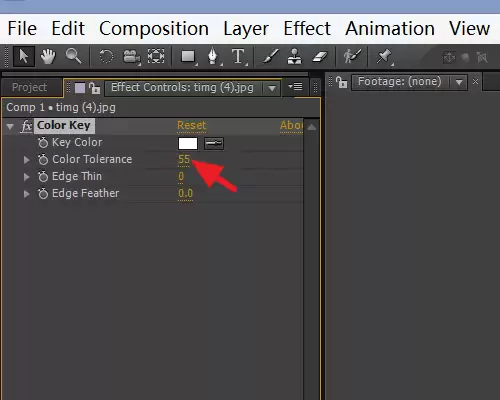
Task: Select the Horizontal Type tool
Action: pyautogui.click(x=238, y=56)
